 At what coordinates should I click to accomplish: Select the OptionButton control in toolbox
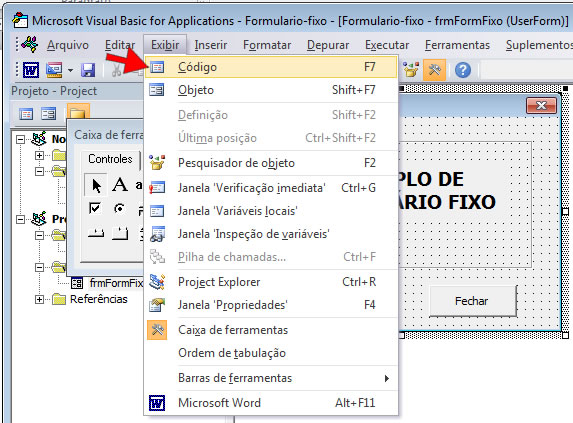tap(119, 208)
